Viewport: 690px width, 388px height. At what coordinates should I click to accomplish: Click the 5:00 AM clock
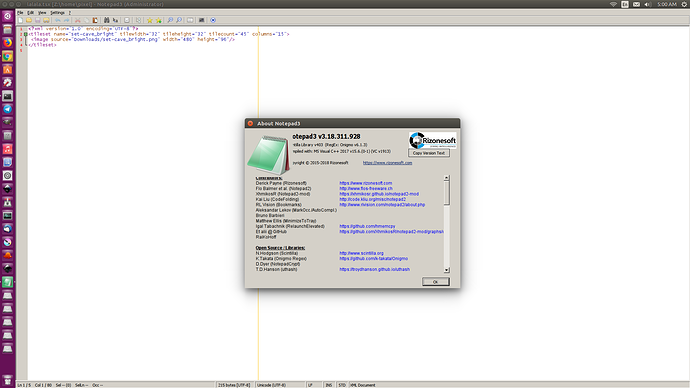coord(667,4)
